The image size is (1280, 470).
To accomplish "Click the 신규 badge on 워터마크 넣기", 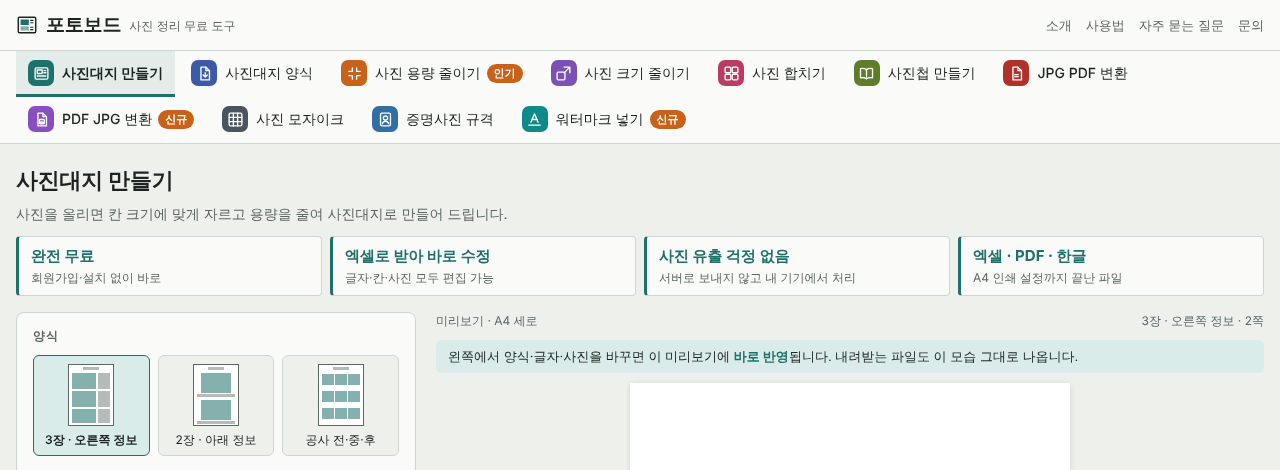I will point(668,119).
